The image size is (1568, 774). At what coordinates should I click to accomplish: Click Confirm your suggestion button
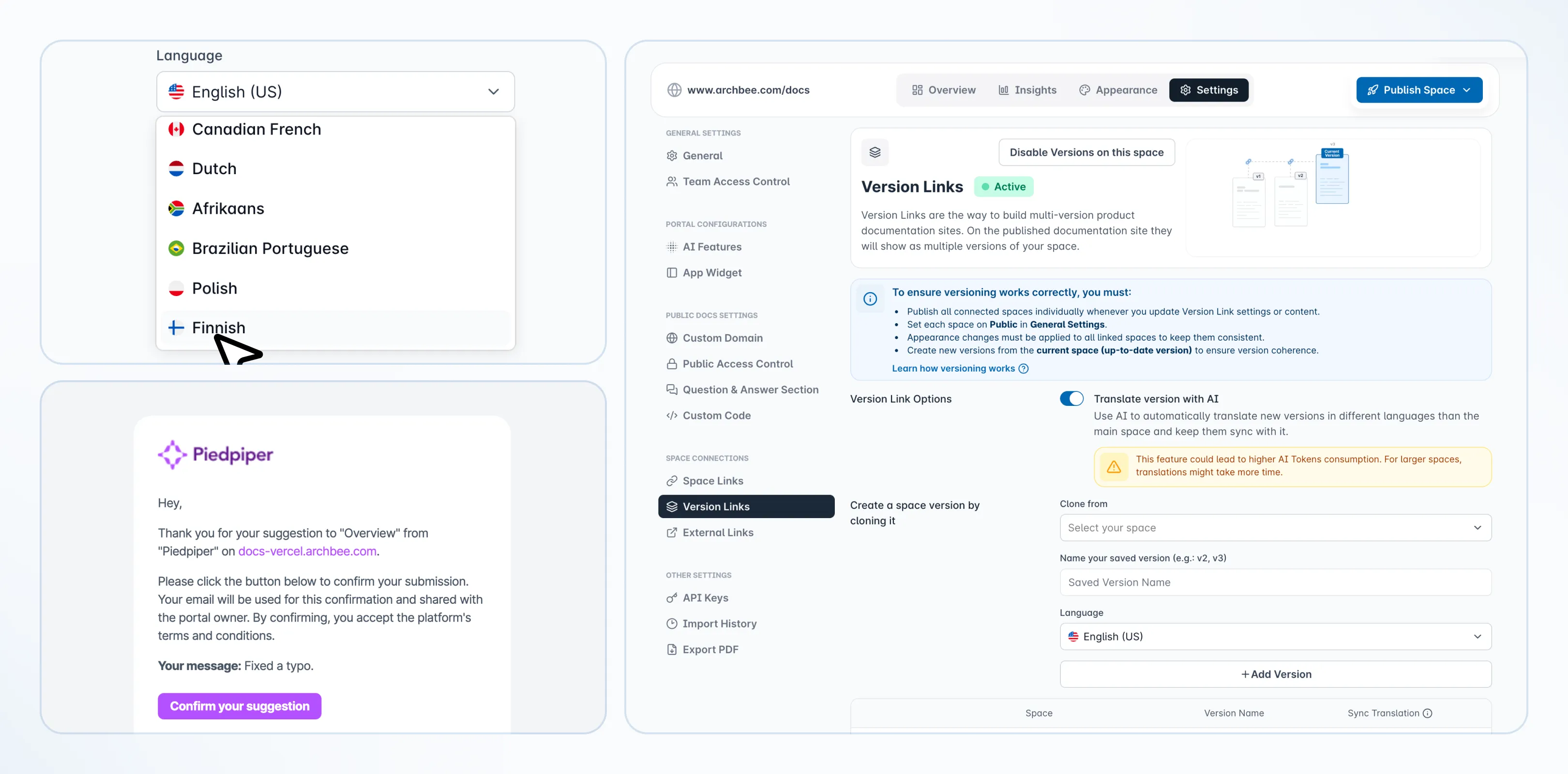tap(239, 706)
